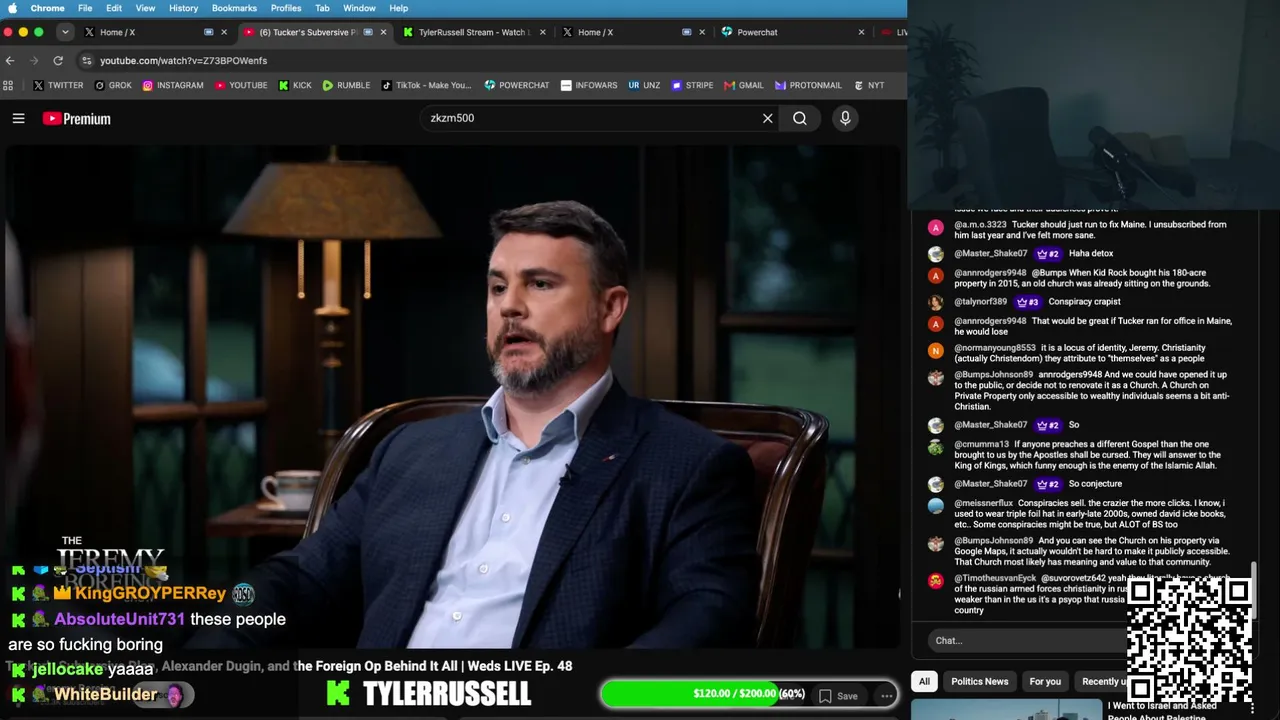Close the Tucker's Subversive YouTube tab
This screenshot has height=720, width=1280.
click(383, 32)
